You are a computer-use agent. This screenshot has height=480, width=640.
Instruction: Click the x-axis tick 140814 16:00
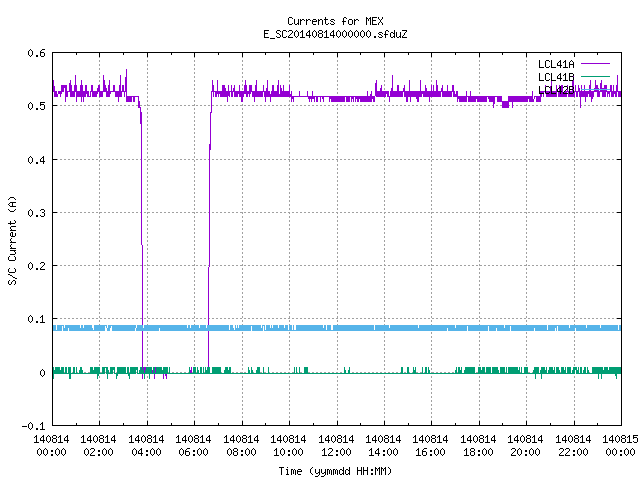click(x=430, y=445)
